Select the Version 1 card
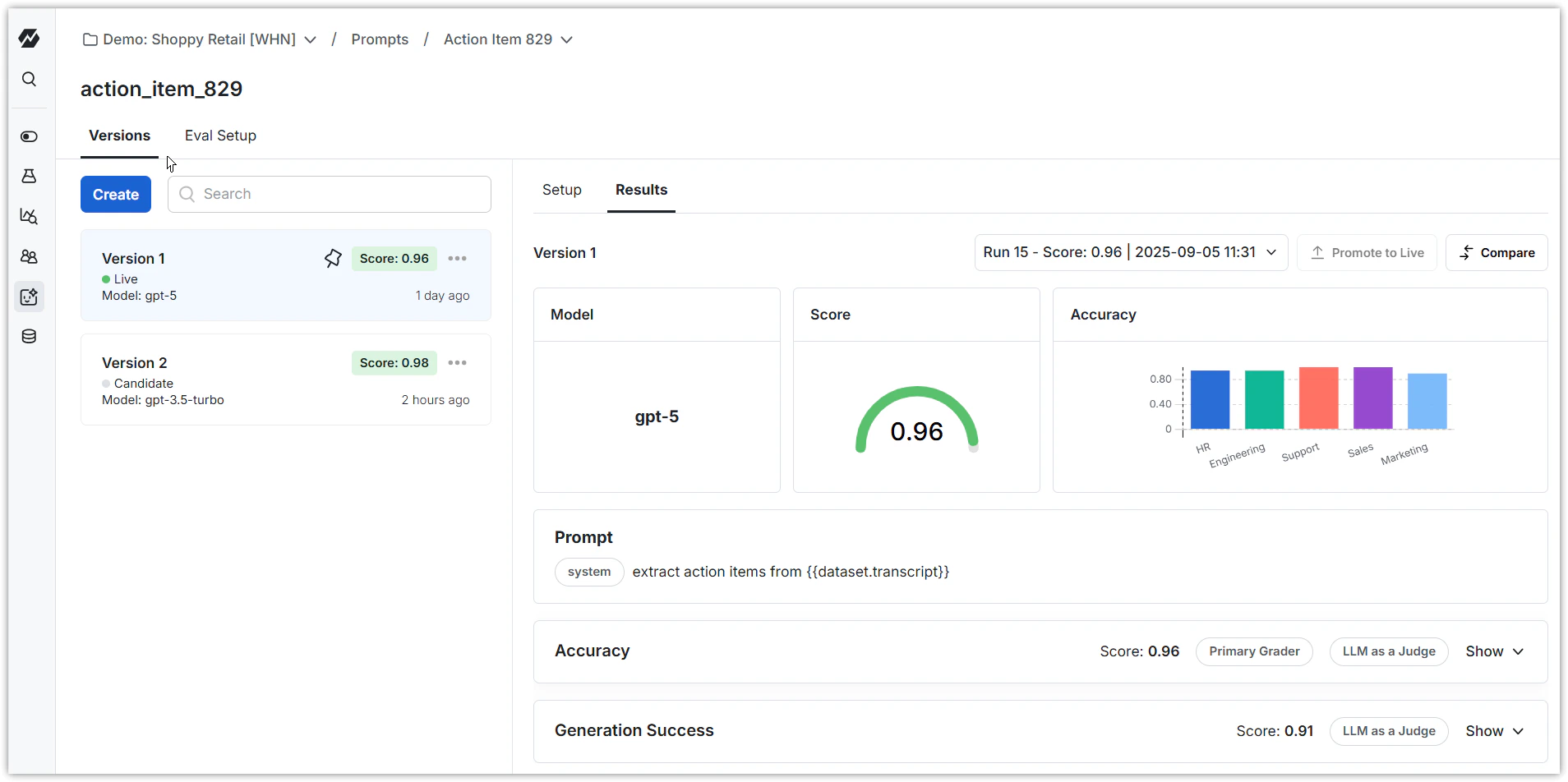 click(286, 275)
